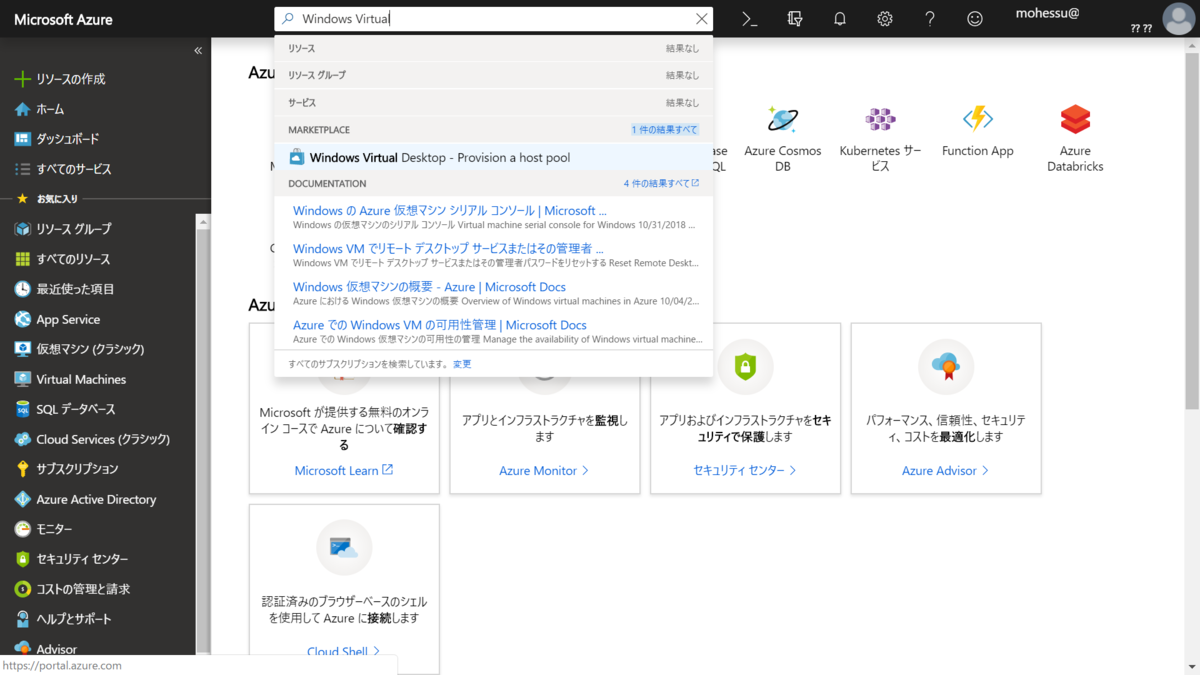Click the サブスクリプション key icon
The width and height of the screenshot is (1200, 675).
[x=22, y=469]
